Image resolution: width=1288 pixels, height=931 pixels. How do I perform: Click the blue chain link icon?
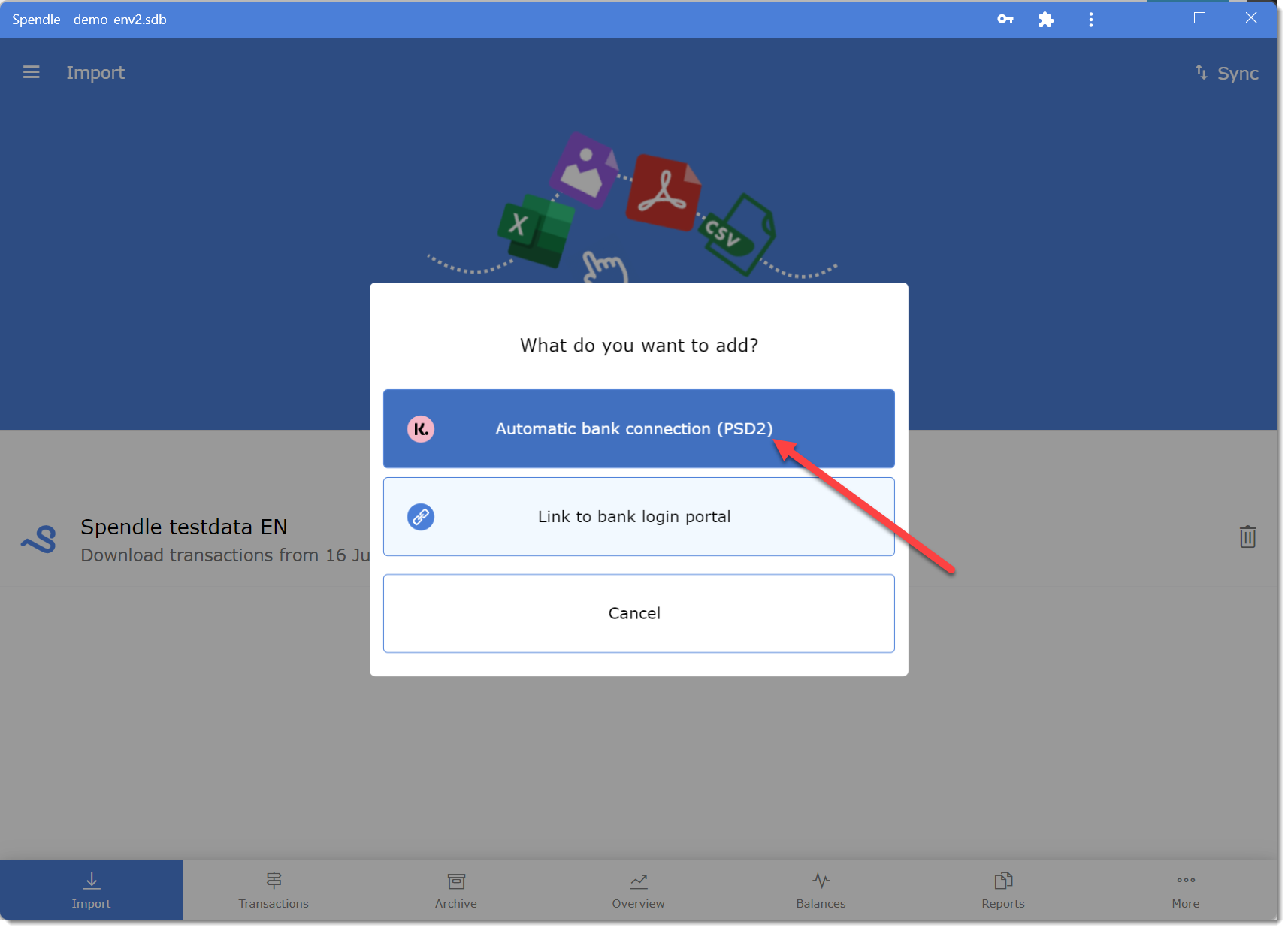tap(421, 517)
